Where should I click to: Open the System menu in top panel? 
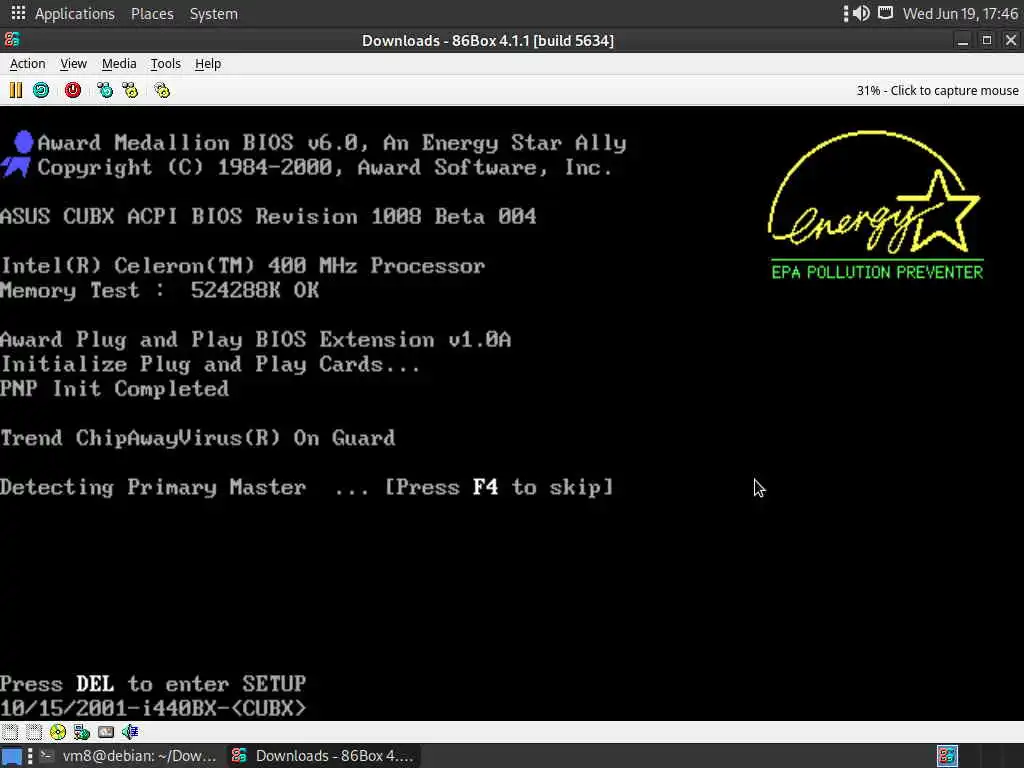tap(214, 14)
